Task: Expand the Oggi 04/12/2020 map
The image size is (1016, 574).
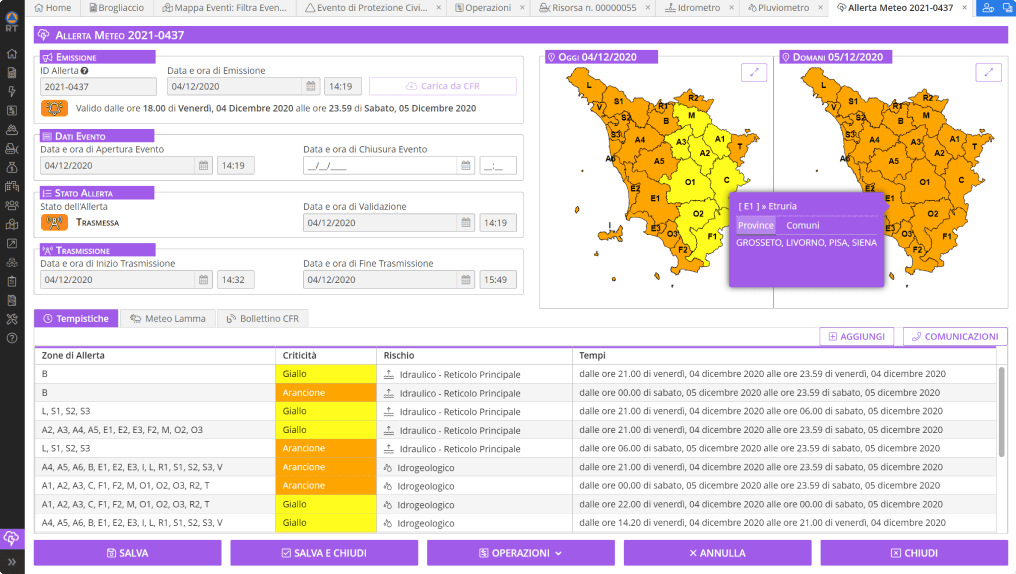Action: [x=754, y=73]
